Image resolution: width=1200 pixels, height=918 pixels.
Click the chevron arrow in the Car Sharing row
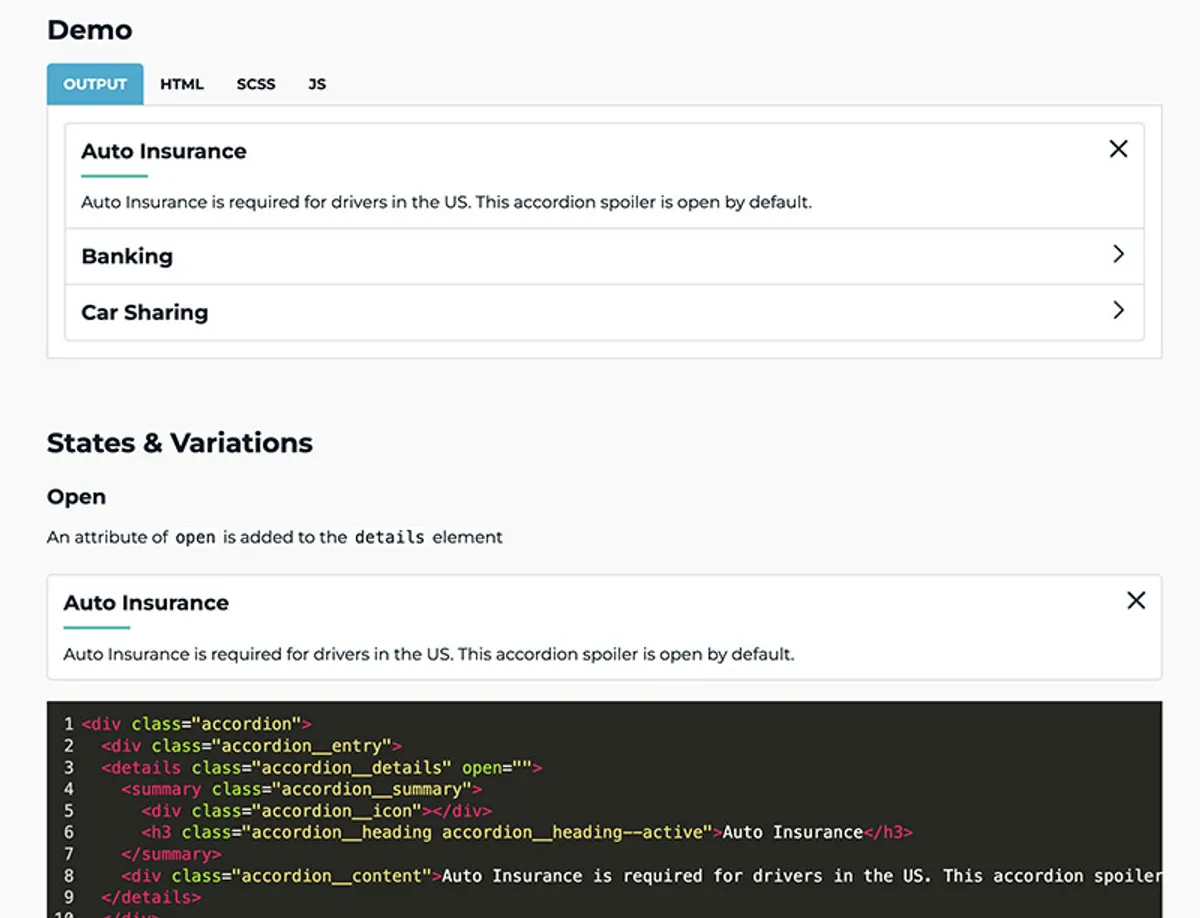pos(1118,310)
